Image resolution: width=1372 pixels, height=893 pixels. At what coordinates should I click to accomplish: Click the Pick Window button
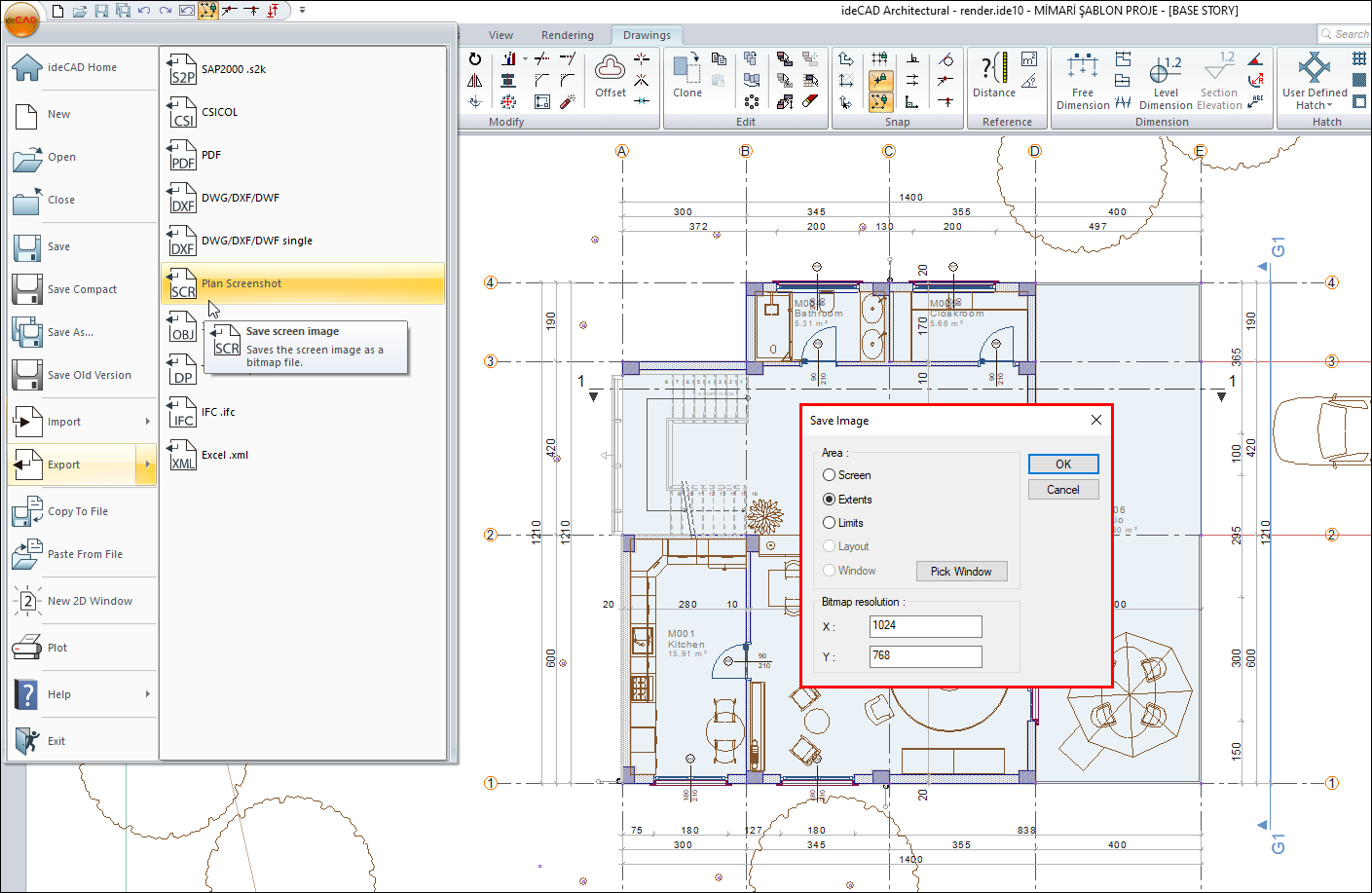tap(961, 572)
